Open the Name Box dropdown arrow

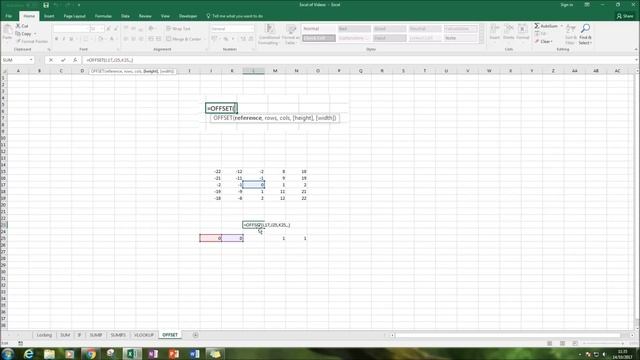[31, 60]
